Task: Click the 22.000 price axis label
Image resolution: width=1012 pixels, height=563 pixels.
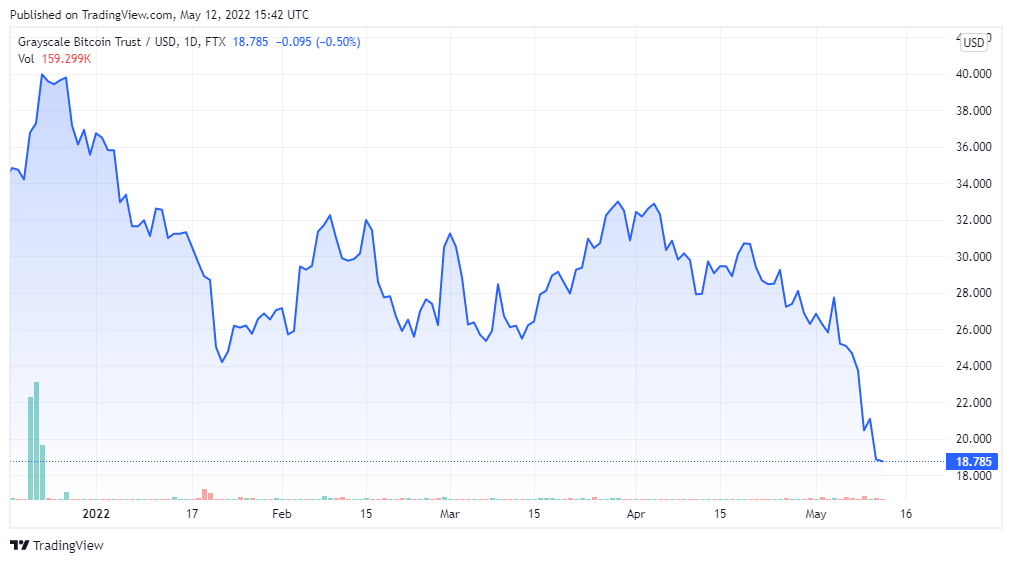Action: click(x=973, y=402)
